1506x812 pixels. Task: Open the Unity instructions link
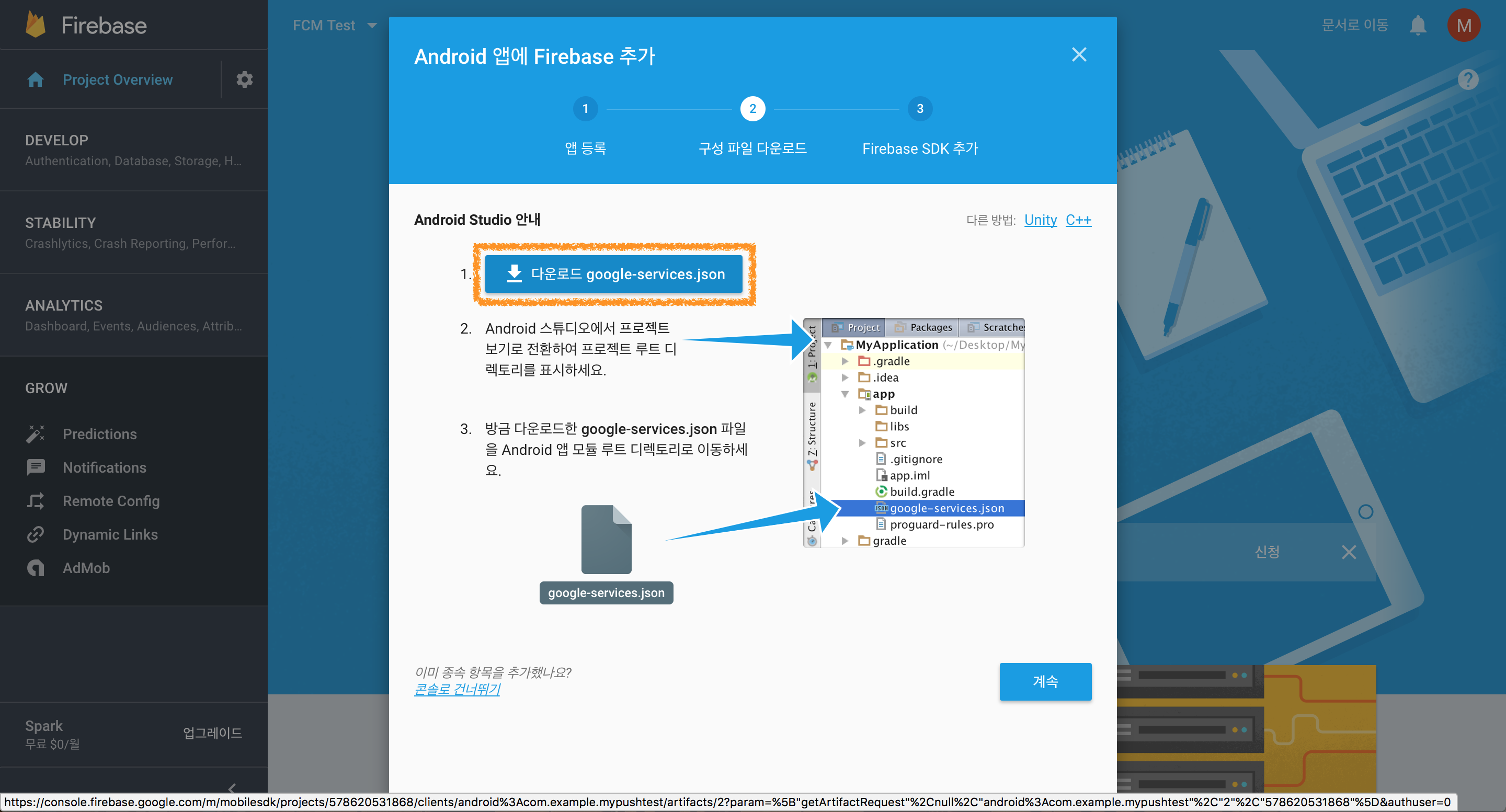point(1040,220)
